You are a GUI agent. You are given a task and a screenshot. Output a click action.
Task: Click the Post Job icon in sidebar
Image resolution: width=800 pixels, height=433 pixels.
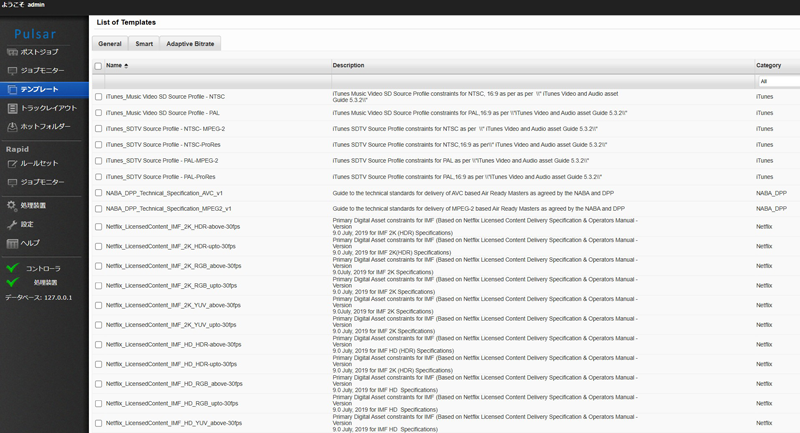[12, 52]
